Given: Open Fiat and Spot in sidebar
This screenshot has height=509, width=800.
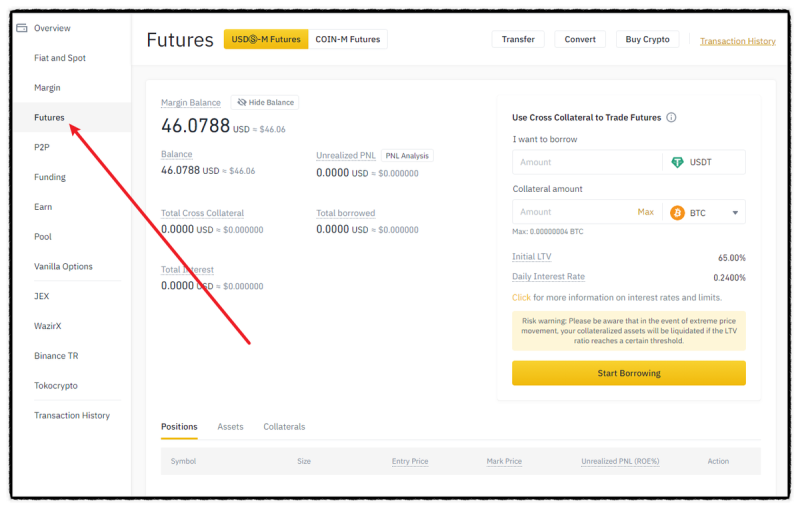Looking at the screenshot, I should click(x=60, y=58).
